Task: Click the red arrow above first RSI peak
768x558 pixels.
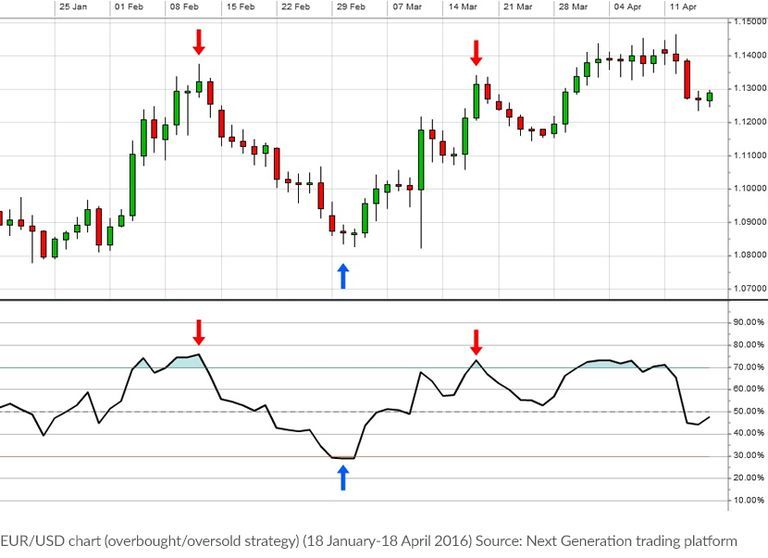Action: click(x=198, y=333)
